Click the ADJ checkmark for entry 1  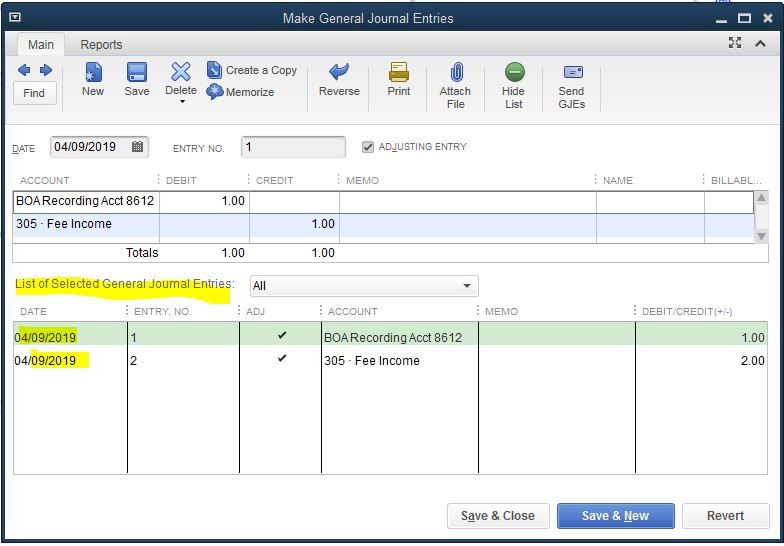pos(282,335)
